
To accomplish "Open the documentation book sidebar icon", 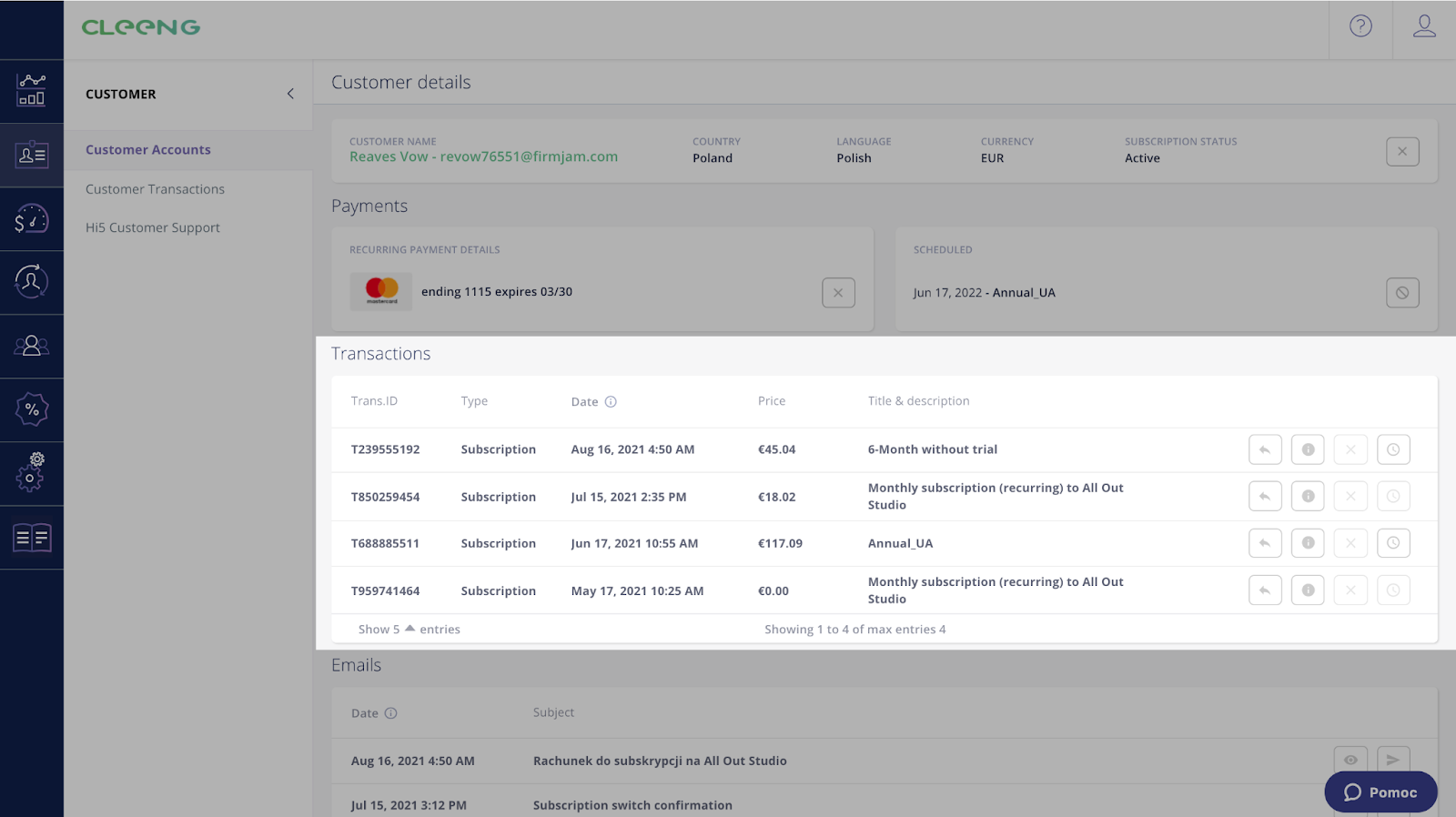I will pyautogui.click(x=32, y=538).
